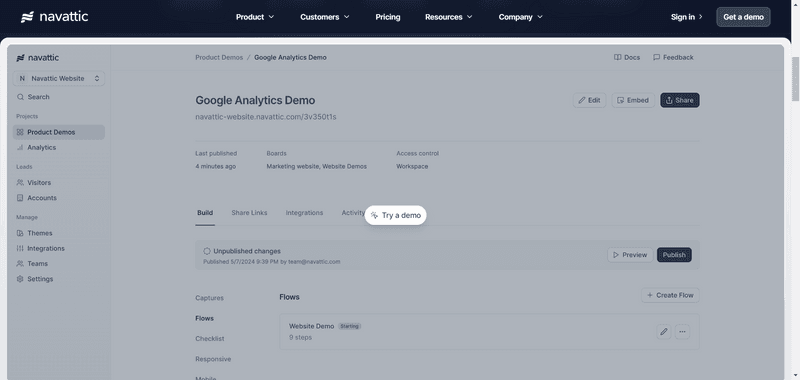Open the Navattic Website workspace switcher

pyautogui.click(x=59, y=79)
